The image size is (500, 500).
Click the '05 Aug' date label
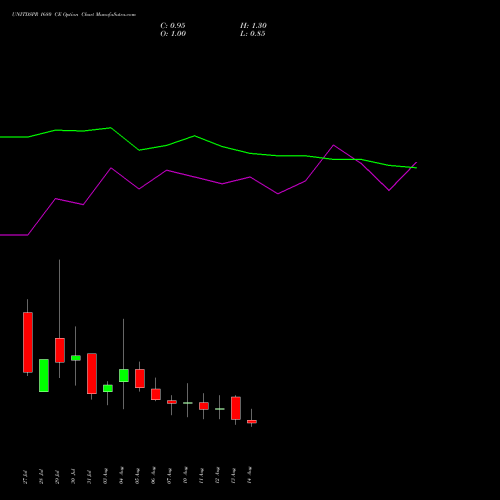pyautogui.click(x=137, y=476)
